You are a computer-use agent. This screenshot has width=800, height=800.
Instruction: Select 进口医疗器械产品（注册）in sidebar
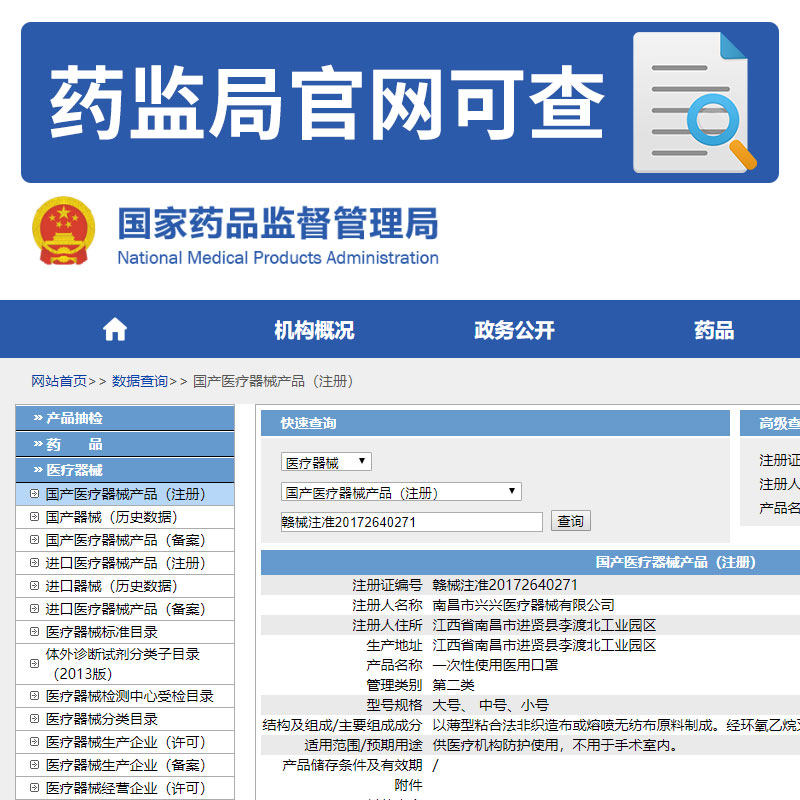click(x=125, y=563)
